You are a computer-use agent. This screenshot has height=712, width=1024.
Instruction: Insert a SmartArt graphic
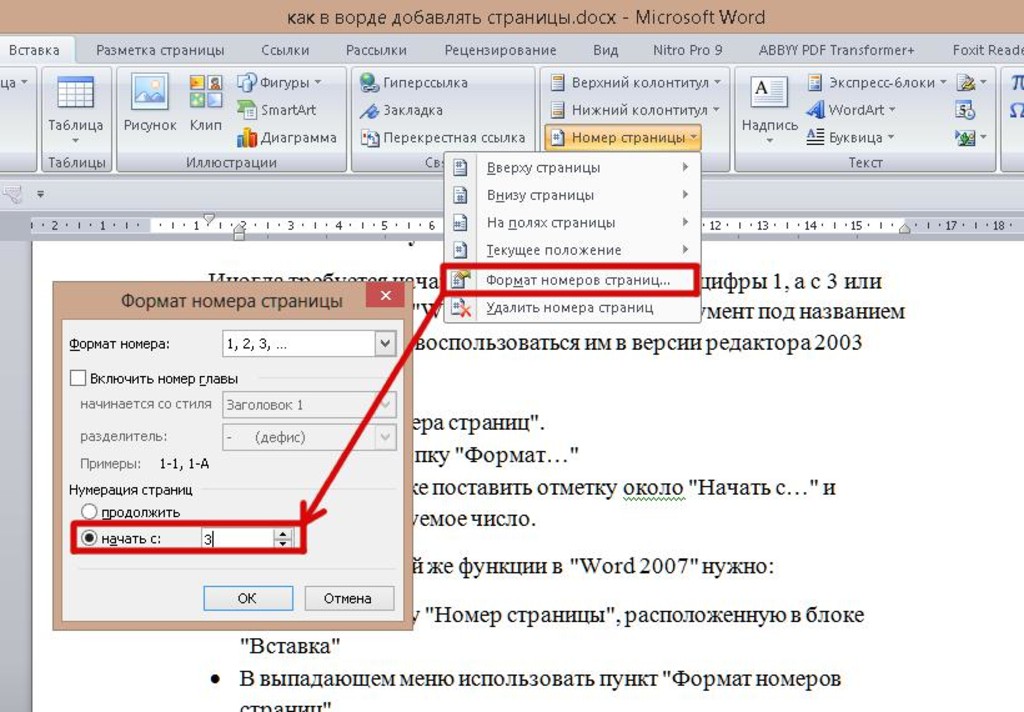click(278, 110)
